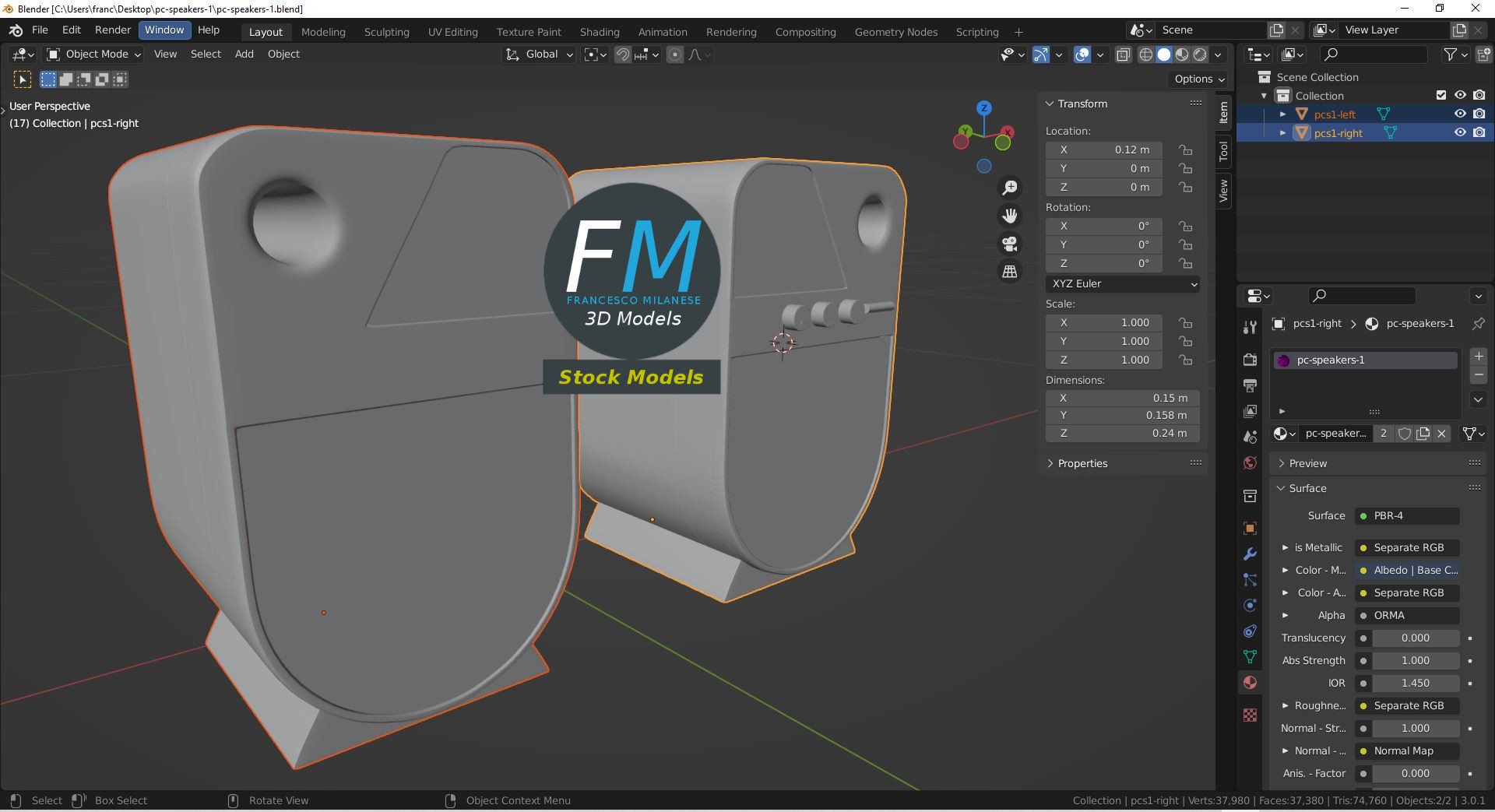Toggle camera view with the camera gizmo
Viewport: 1495px width, 812px height.
1010,244
